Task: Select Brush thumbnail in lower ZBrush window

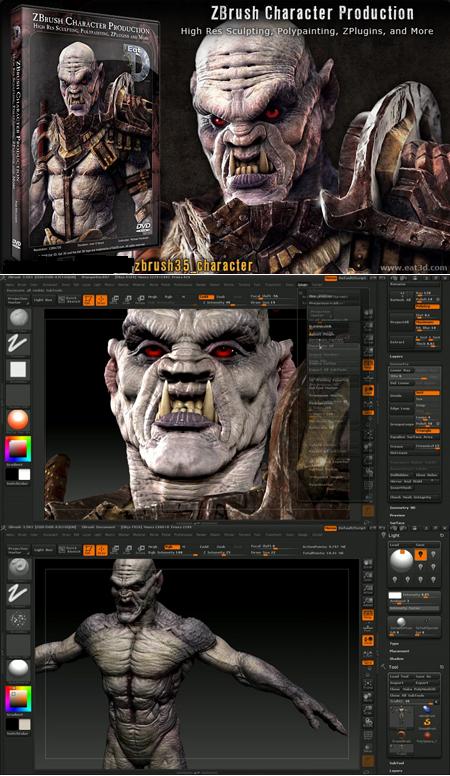Action: tap(18, 569)
